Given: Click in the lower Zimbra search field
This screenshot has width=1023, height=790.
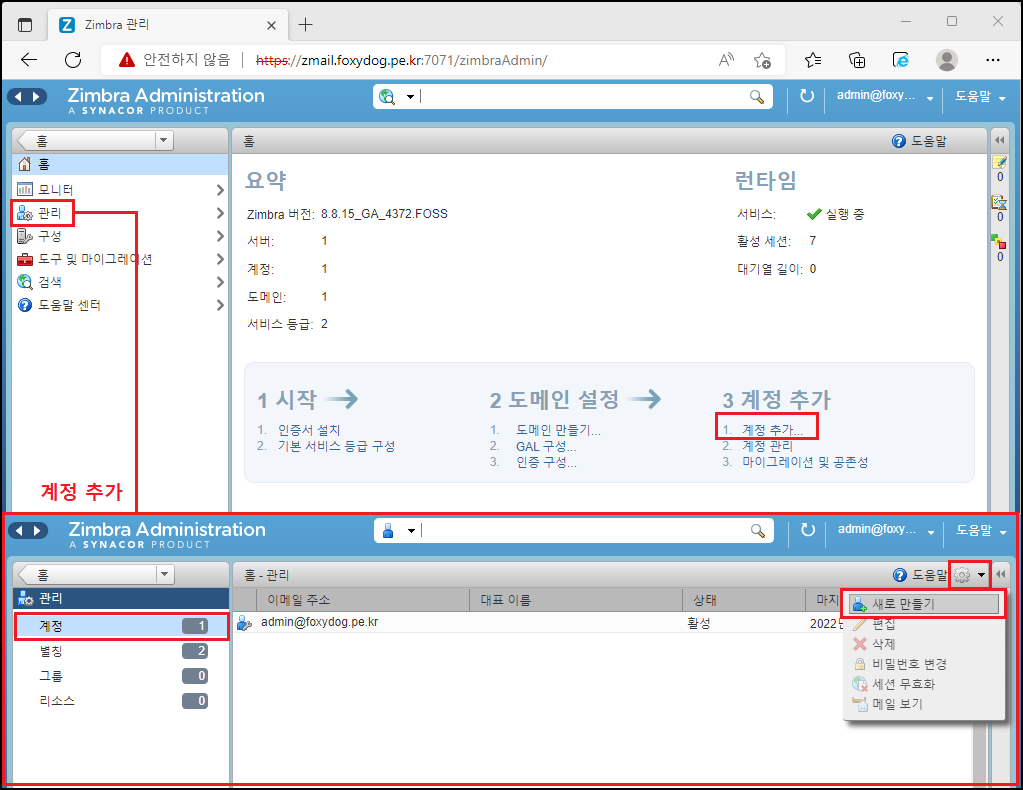Looking at the screenshot, I should click(x=583, y=531).
